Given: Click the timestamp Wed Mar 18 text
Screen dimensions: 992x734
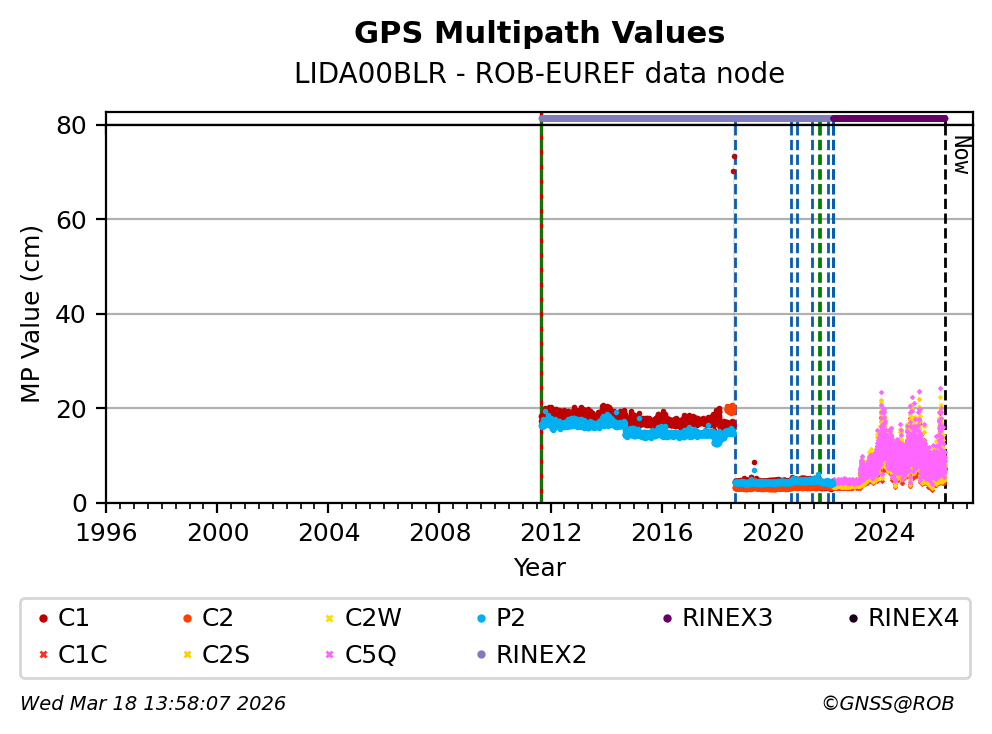Looking at the screenshot, I should point(153,704).
